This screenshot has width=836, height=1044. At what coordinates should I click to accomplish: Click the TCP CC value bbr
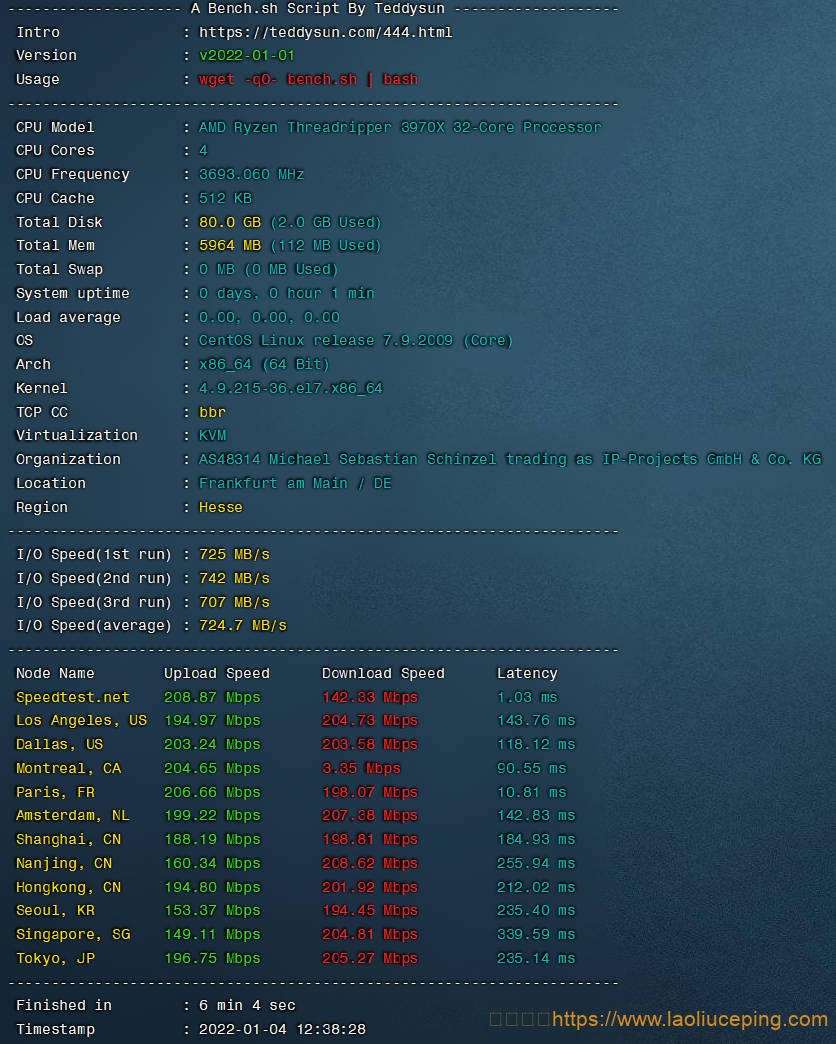point(212,412)
